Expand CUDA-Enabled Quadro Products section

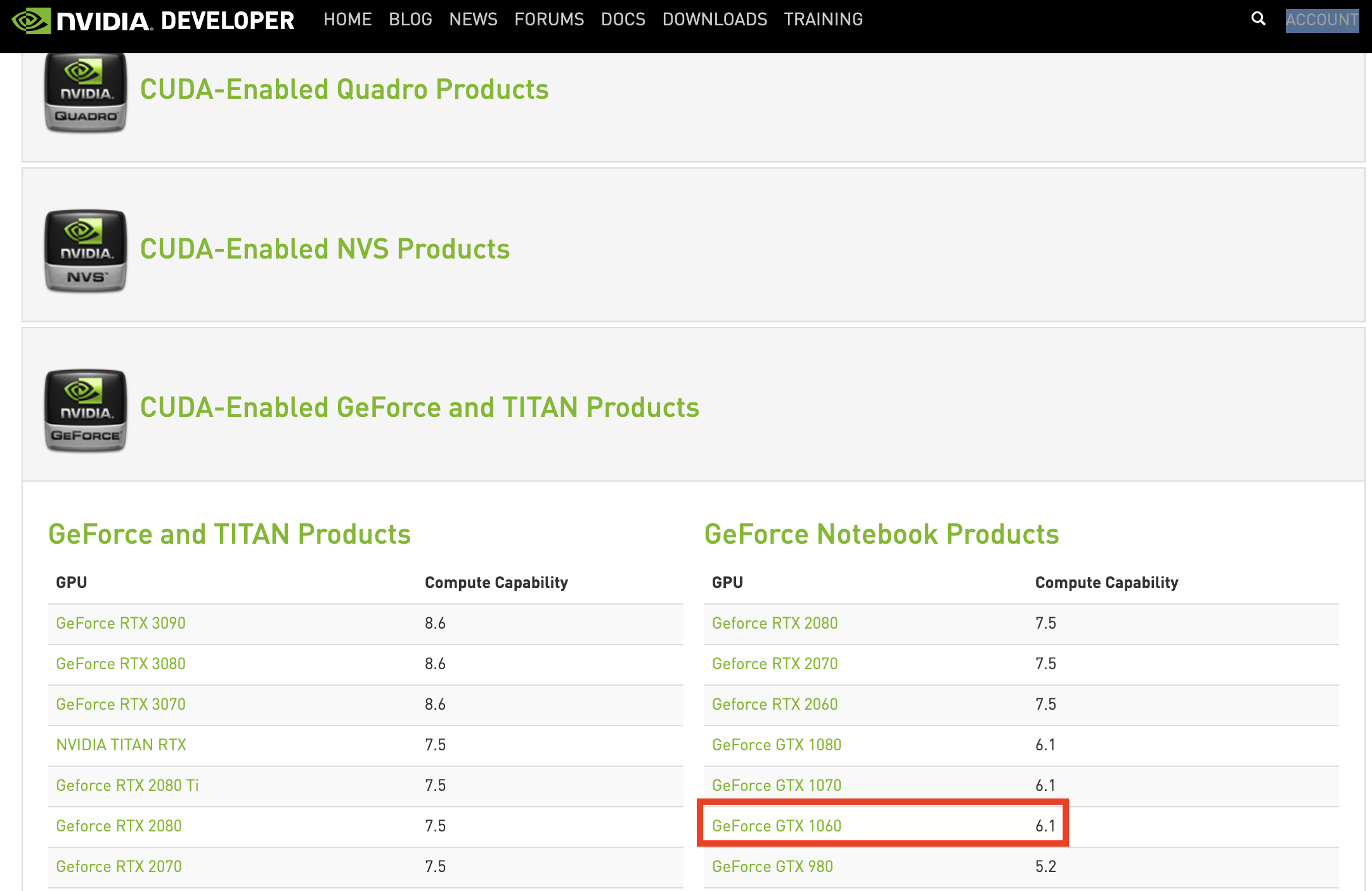click(344, 89)
